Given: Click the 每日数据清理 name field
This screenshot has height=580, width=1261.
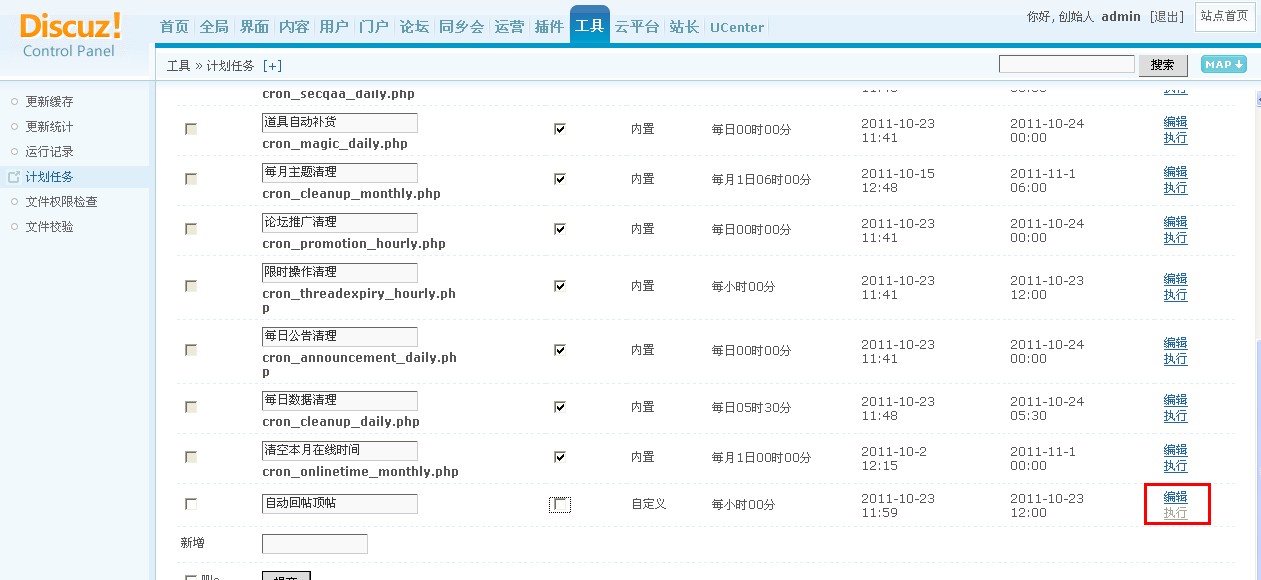Looking at the screenshot, I should (x=340, y=401).
